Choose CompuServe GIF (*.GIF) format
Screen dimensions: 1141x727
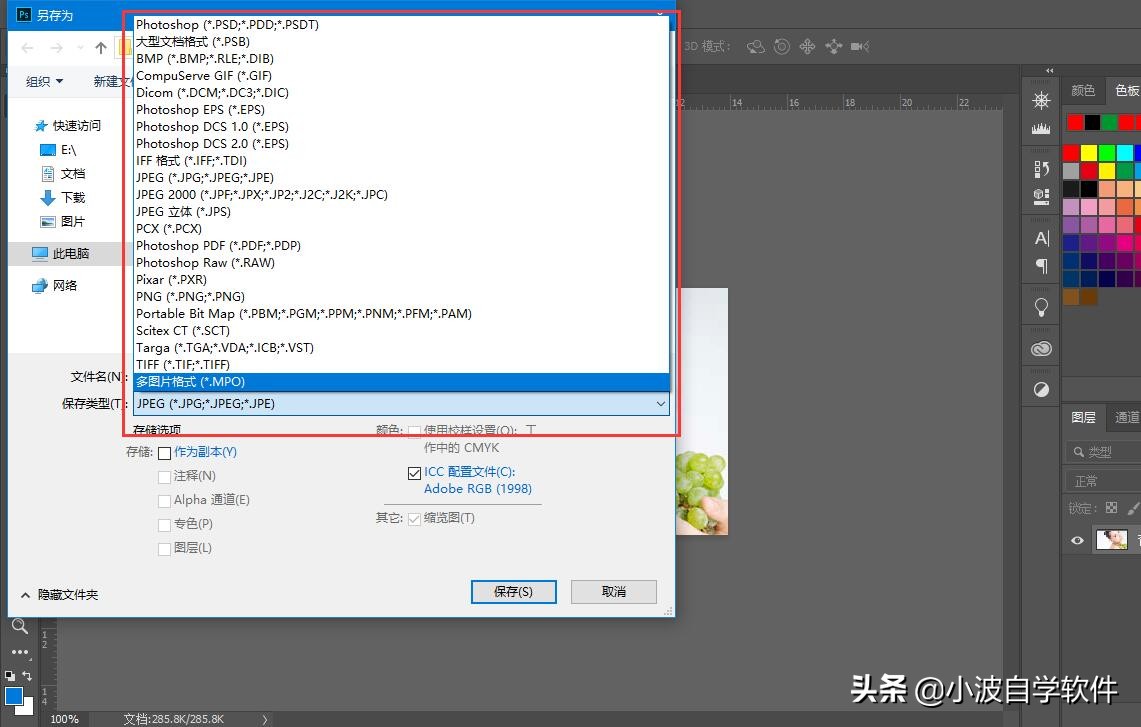pos(401,76)
